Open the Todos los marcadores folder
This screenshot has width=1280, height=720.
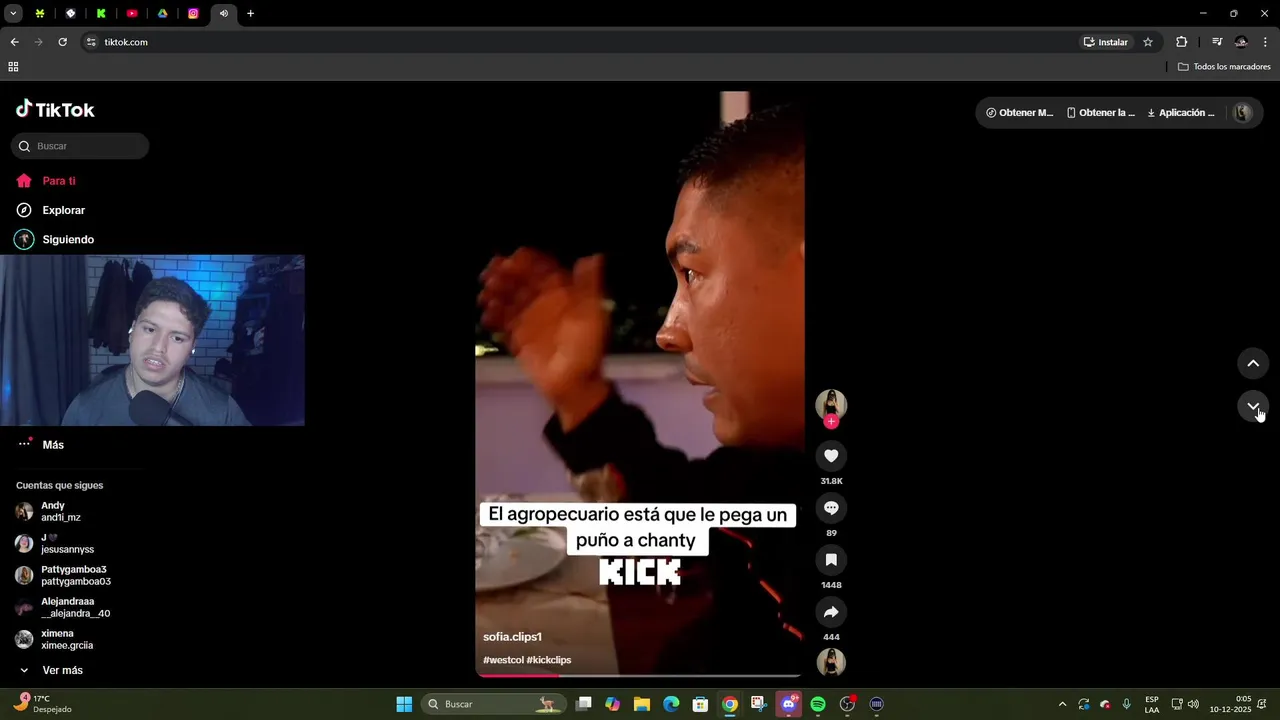click(x=1224, y=67)
